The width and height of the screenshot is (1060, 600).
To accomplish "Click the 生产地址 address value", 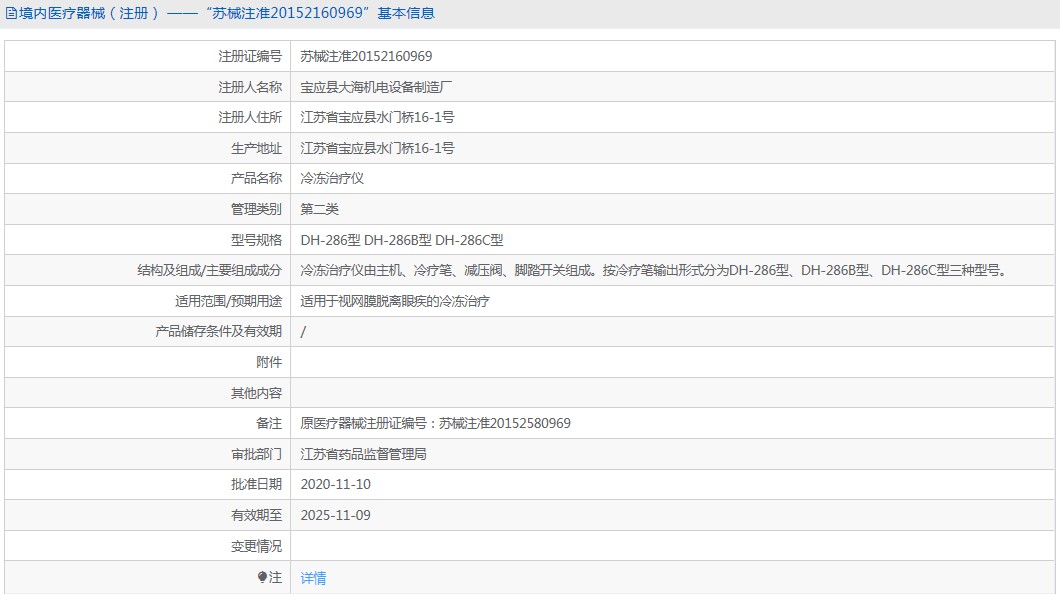I will point(377,148).
